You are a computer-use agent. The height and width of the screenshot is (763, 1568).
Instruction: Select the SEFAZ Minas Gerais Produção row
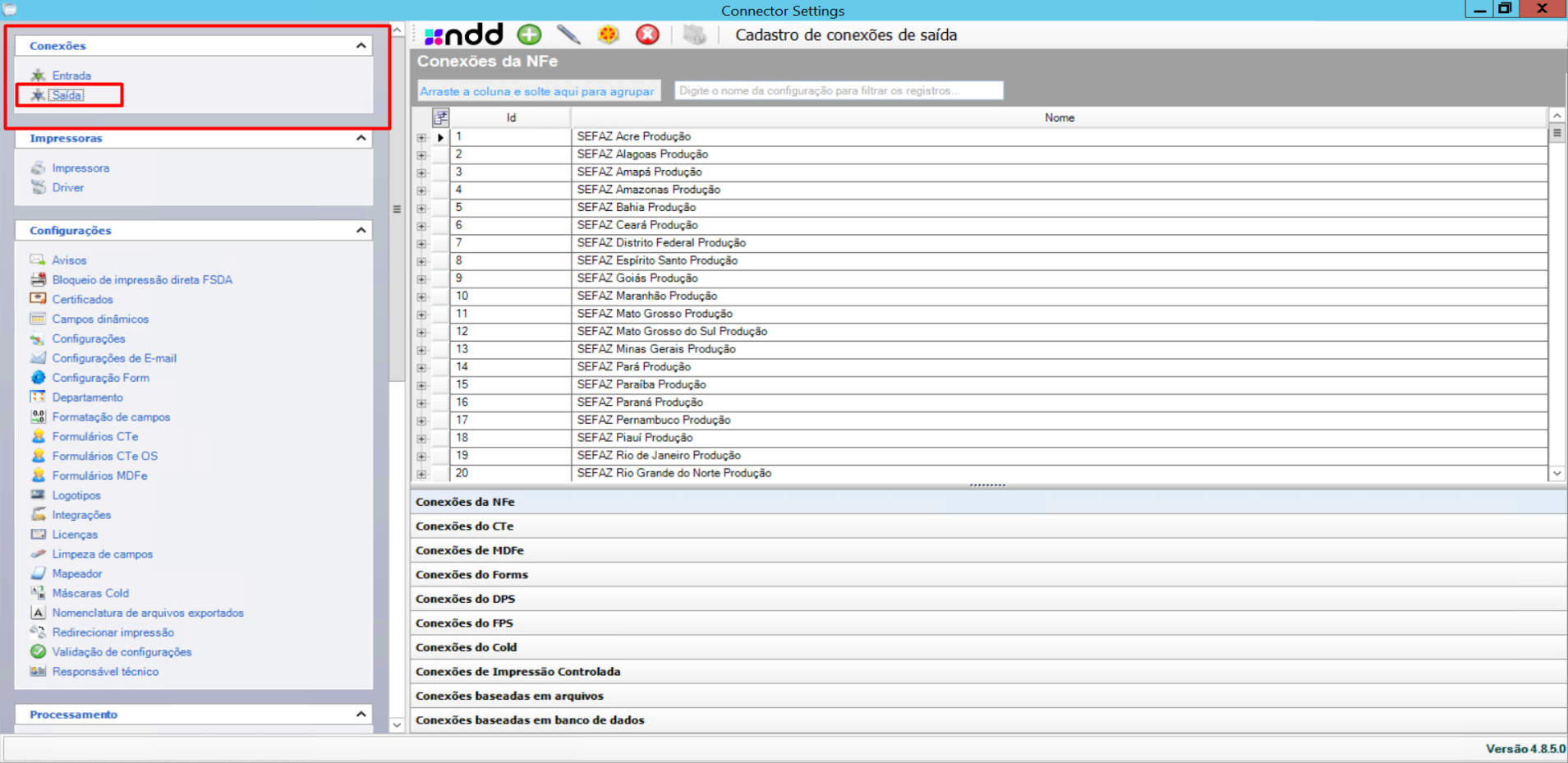[999, 349]
